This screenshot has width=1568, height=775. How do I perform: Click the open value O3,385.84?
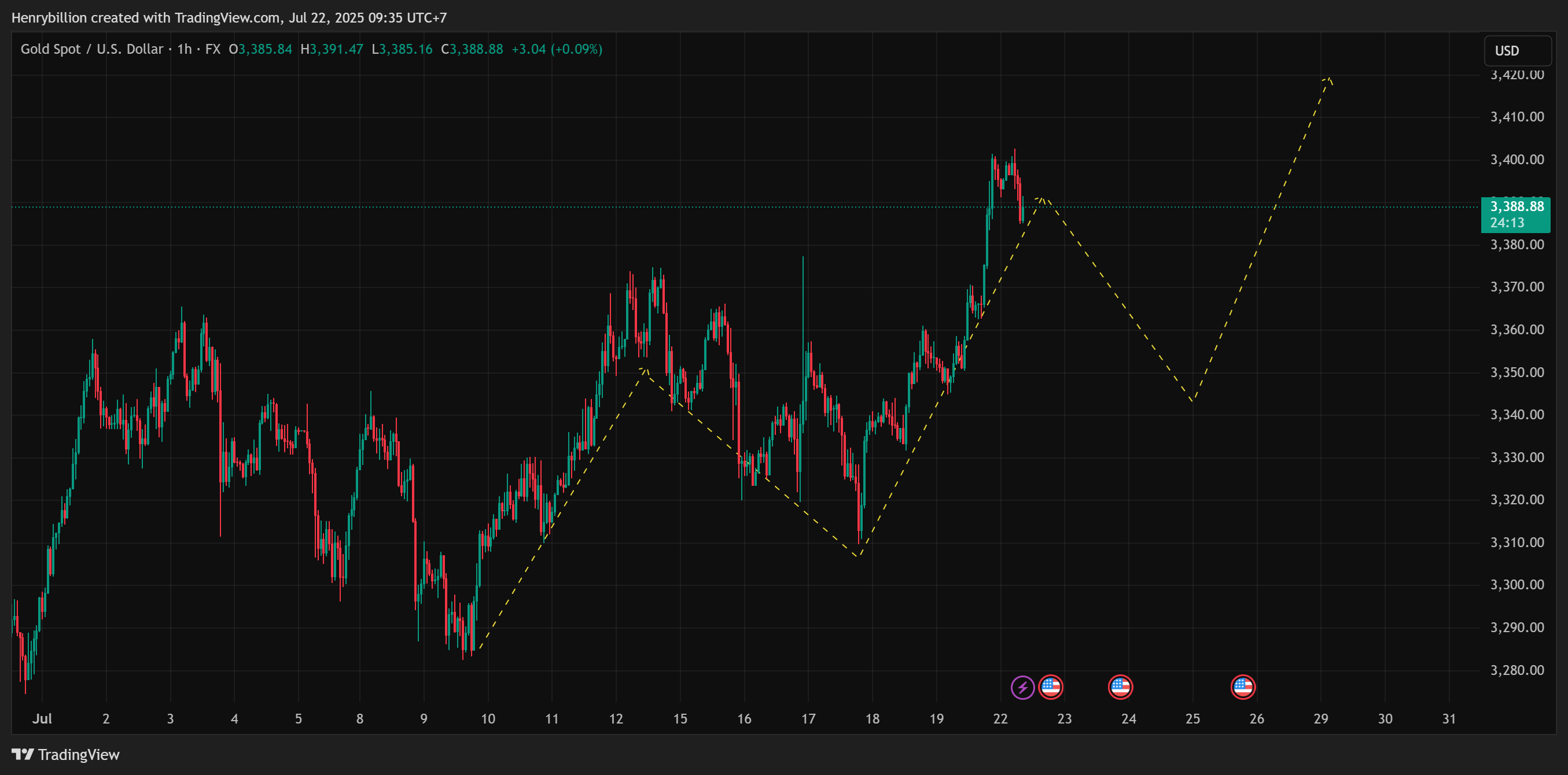point(260,49)
